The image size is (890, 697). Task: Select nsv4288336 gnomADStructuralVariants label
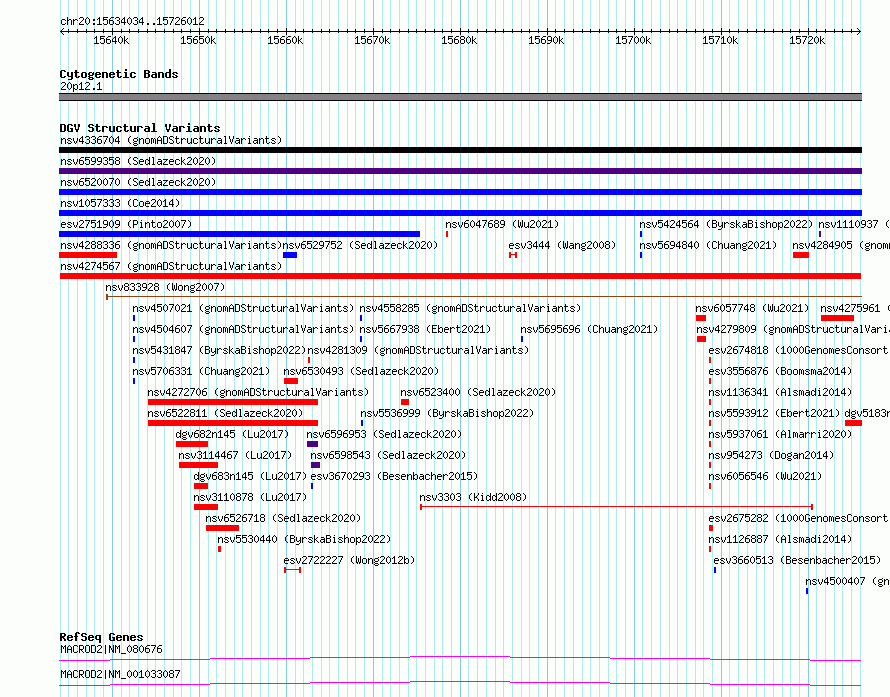point(171,245)
